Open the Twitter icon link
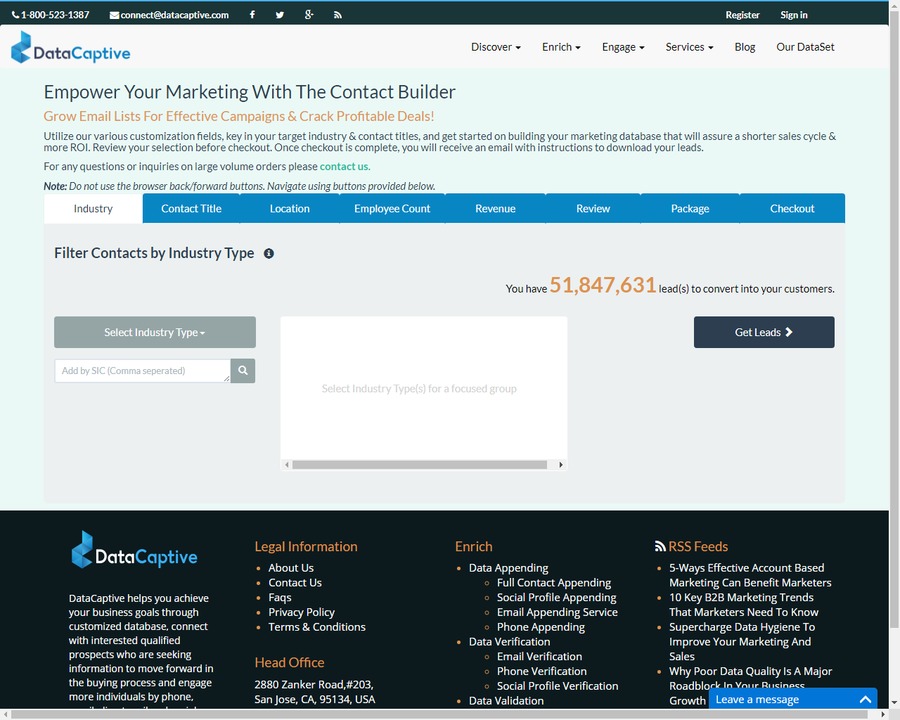This screenshot has height=720, width=900. click(280, 15)
